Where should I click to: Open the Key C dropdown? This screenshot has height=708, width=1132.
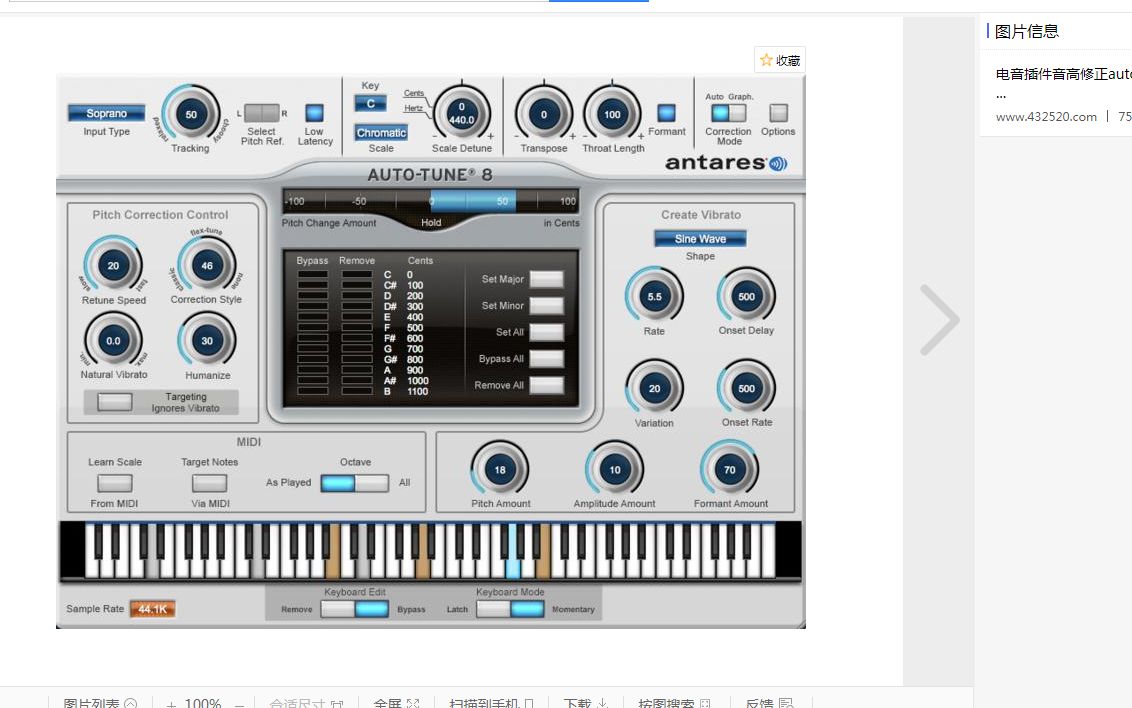tap(370, 104)
